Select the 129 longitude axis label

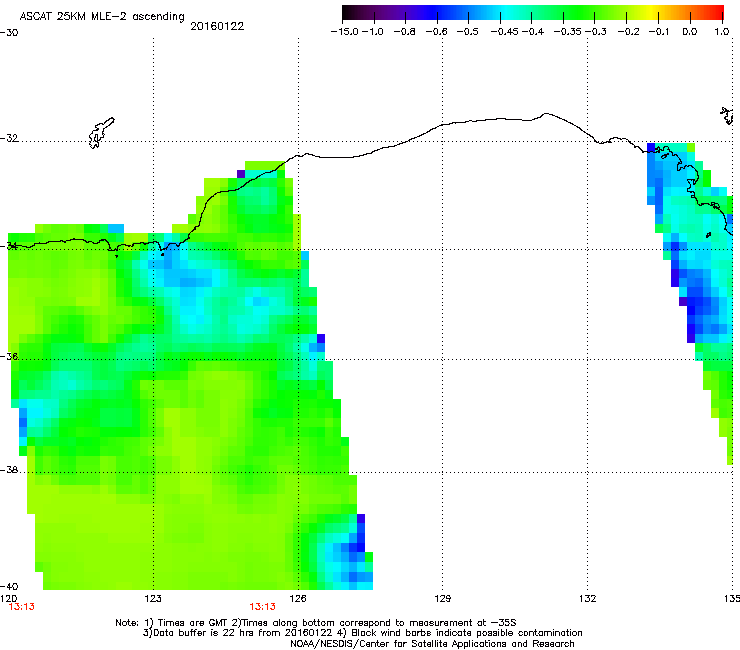pos(442,599)
